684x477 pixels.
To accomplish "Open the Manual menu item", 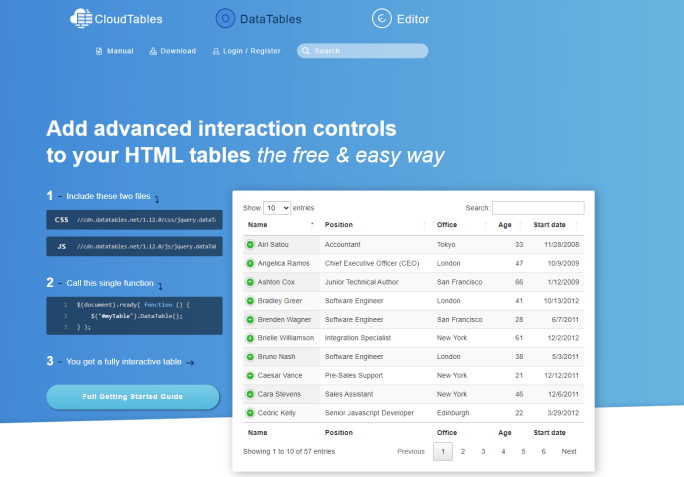I will (114, 51).
